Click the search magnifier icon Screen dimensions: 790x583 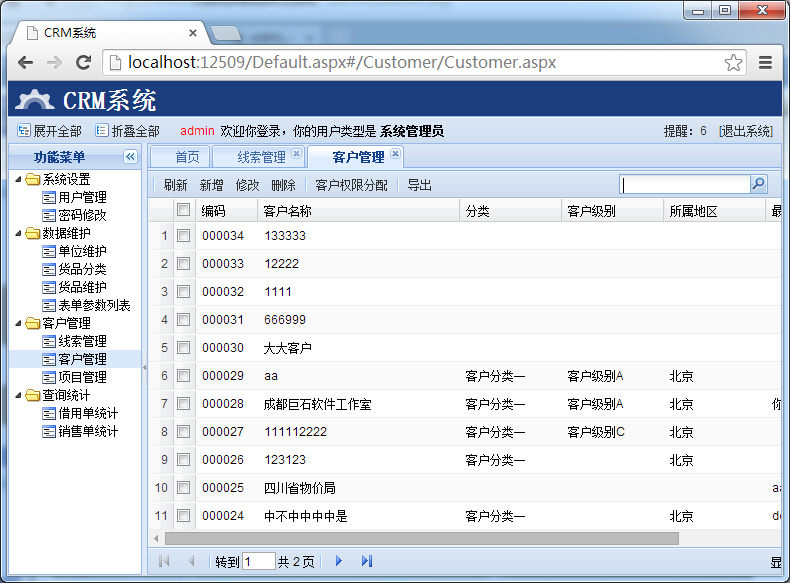[x=758, y=184]
